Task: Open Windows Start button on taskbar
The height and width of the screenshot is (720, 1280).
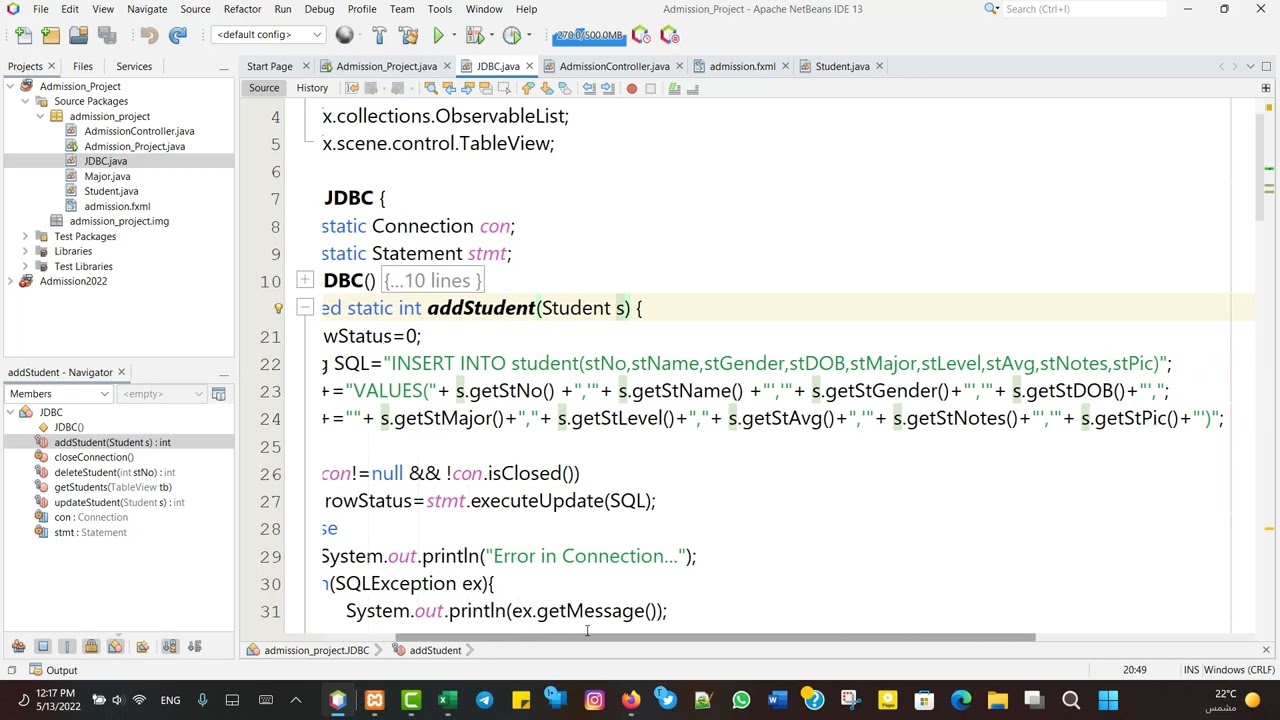Action: (1108, 700)
